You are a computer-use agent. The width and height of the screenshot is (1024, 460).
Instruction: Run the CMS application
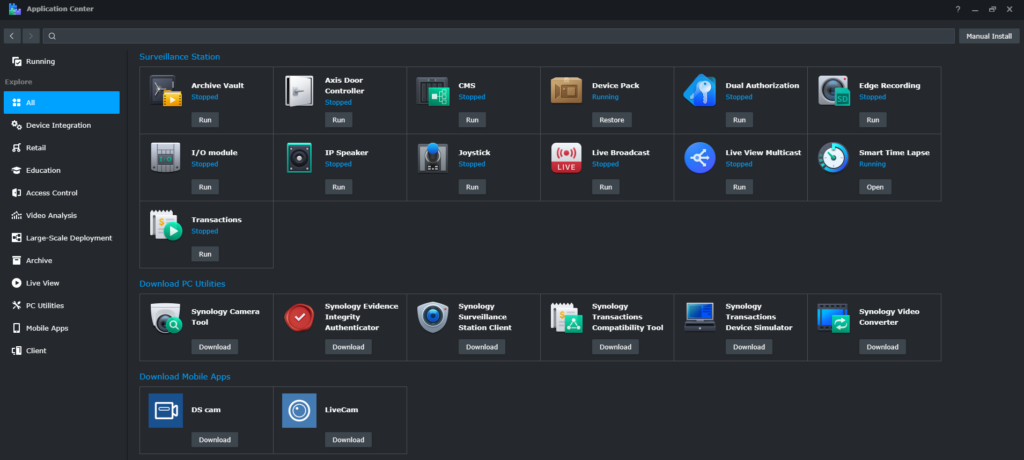click(x=472, y=120)
